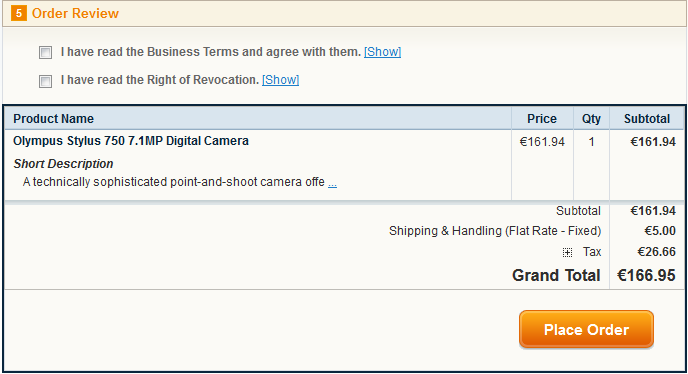The width and height of the screenshot is (688, 374).
Task: Click the Grand Total amount €166.95
Action: [646, 275]
